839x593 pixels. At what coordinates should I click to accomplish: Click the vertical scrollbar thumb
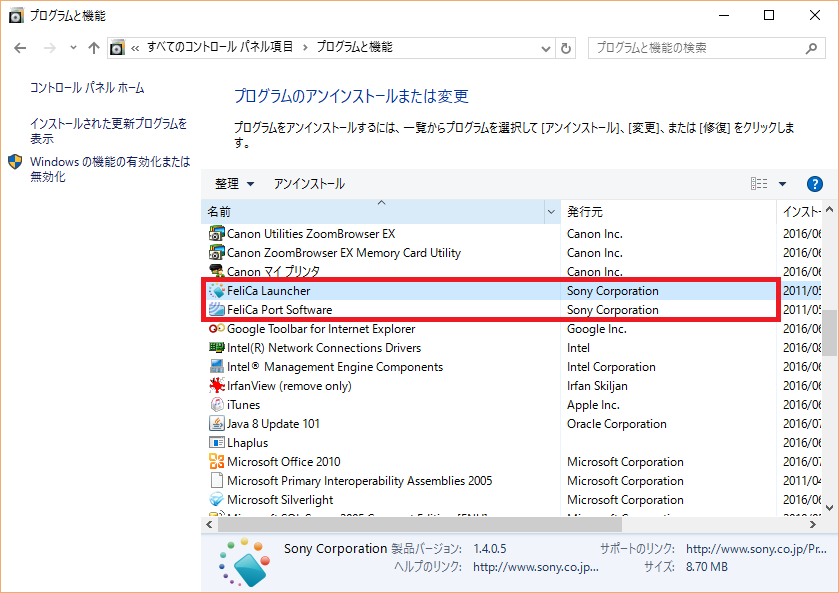[829, 332]
